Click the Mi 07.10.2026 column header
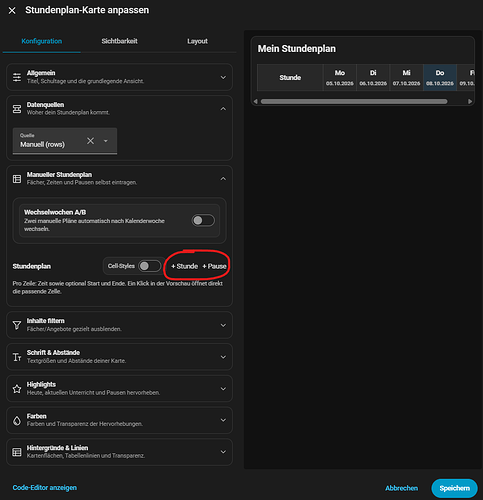 coord(406,78)
